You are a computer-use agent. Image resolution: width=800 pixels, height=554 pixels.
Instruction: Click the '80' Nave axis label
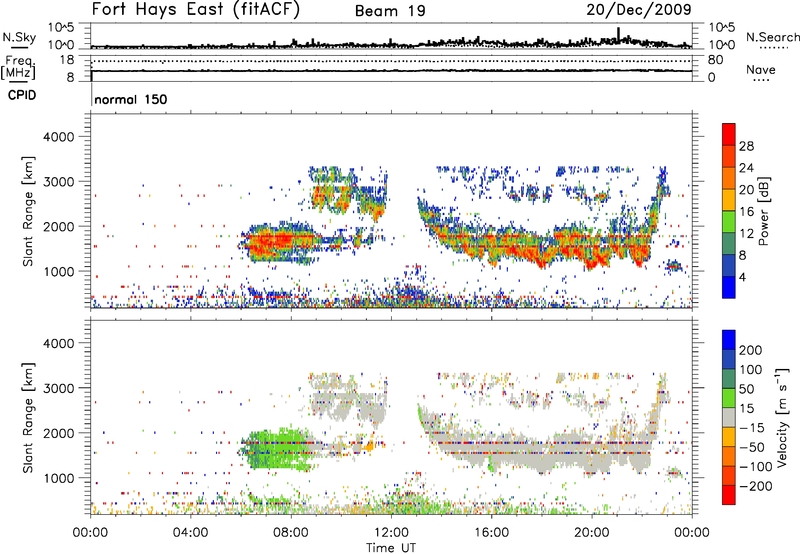pos(715,60)
